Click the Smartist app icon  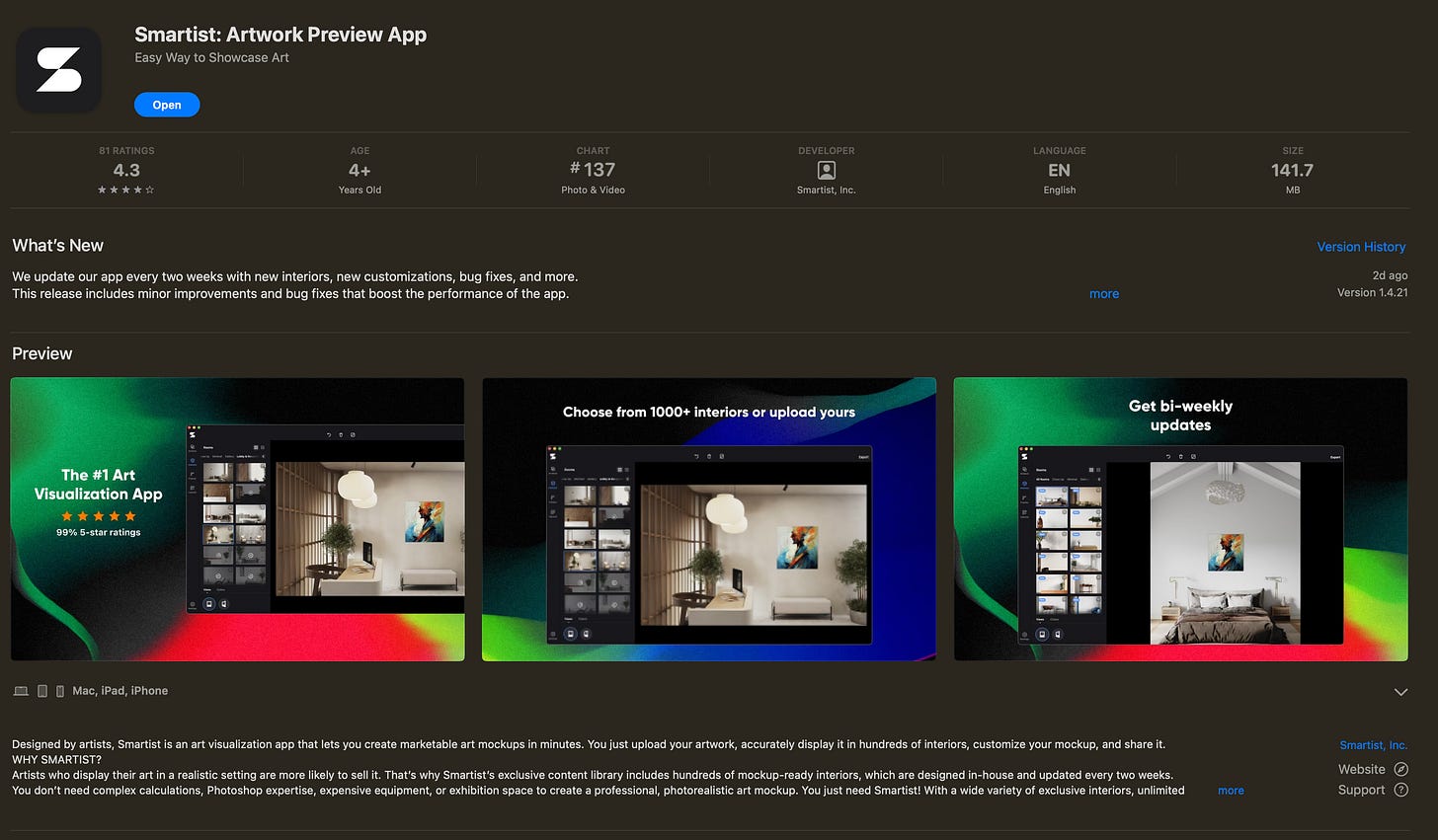(59, 70)
